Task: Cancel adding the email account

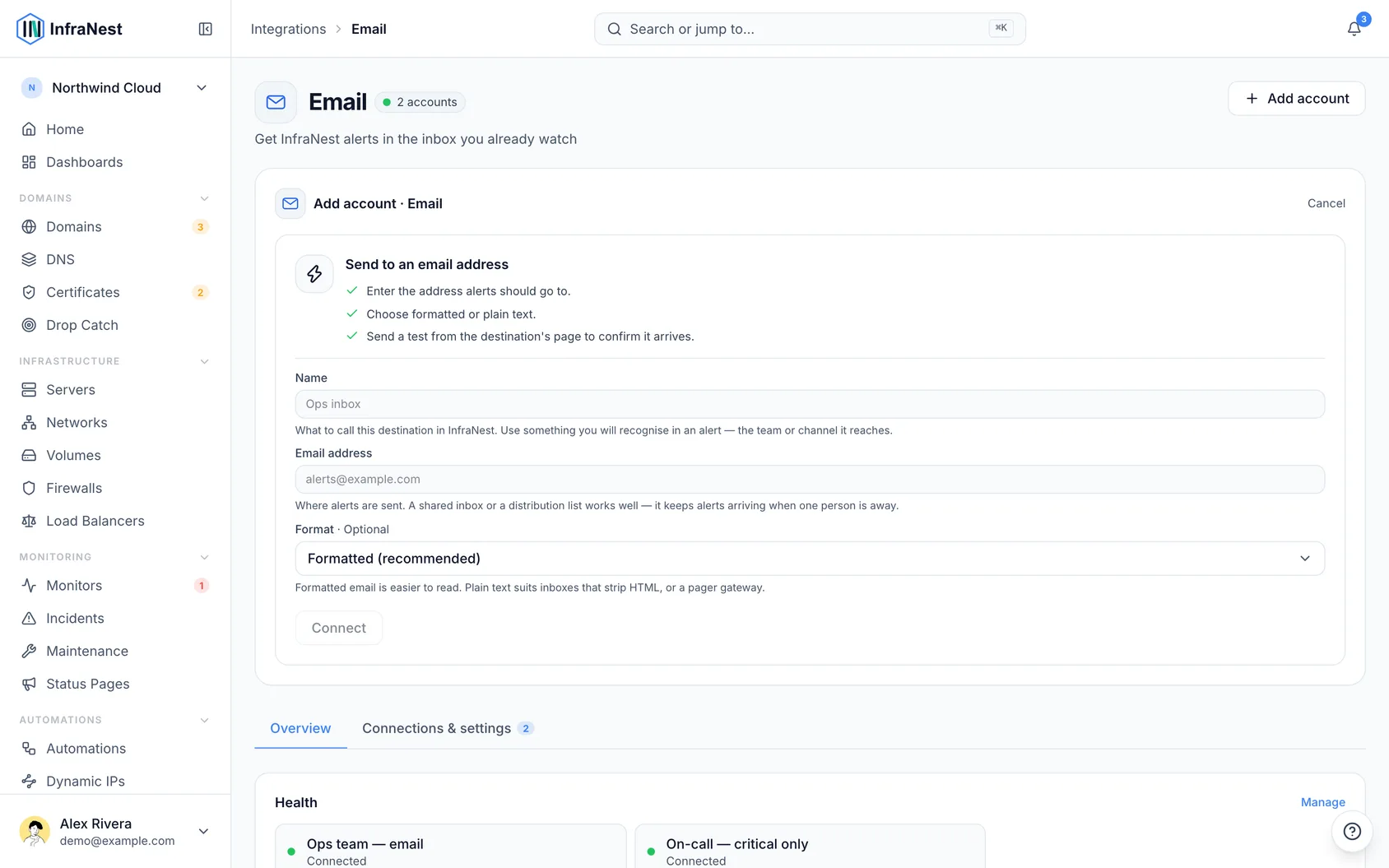Action: pyautogui.click(x=1326, y=203)
